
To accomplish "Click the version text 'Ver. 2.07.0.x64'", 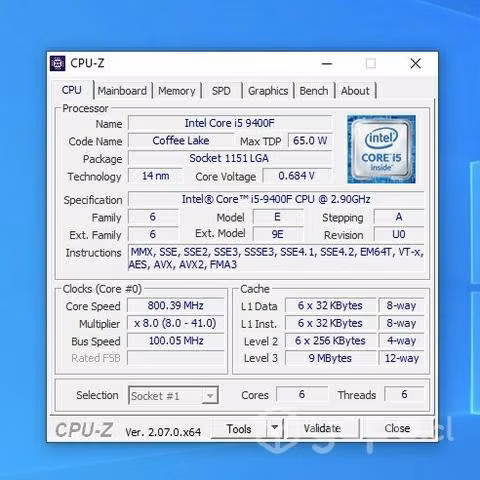I will pyautogui.click(x=163, y=432).
